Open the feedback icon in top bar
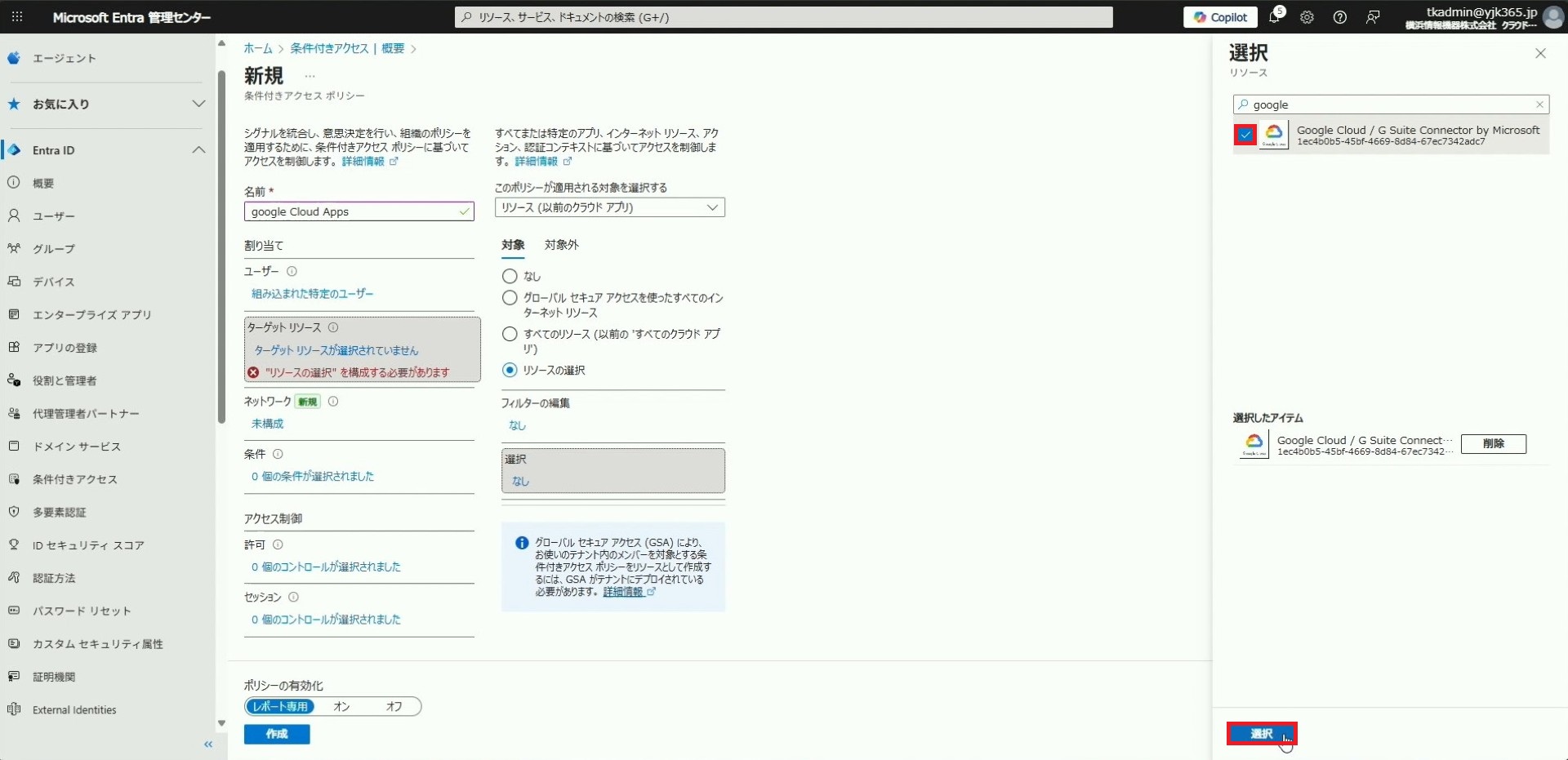 [1373, 17]
